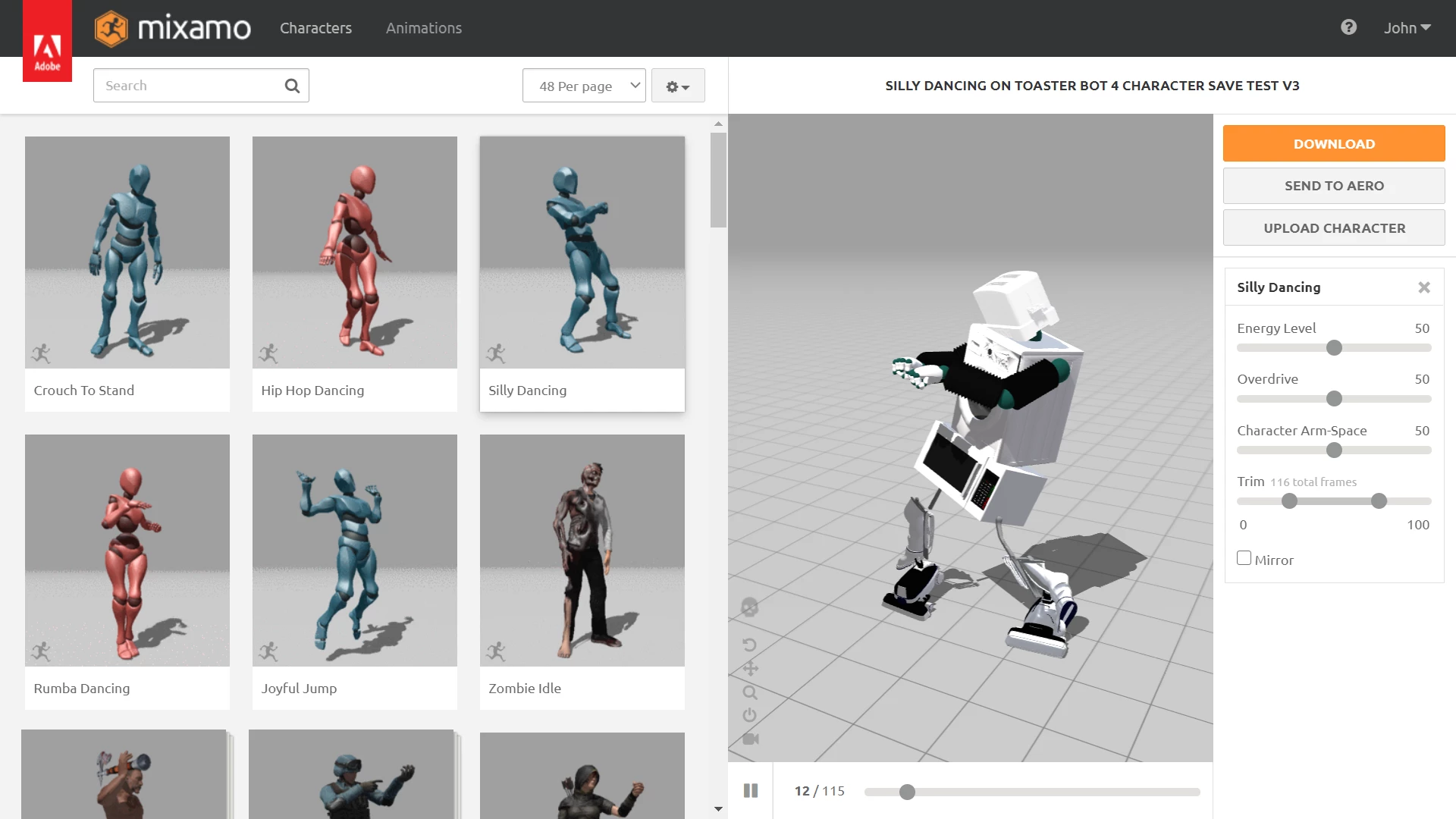Enable the Mirror checkbox

pos(1244,558)
